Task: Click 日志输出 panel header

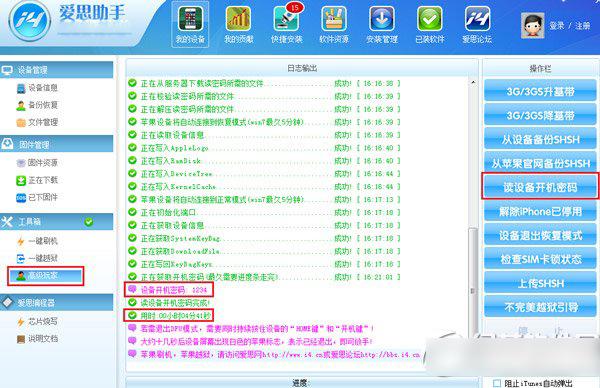Action: tap(302, 68)
